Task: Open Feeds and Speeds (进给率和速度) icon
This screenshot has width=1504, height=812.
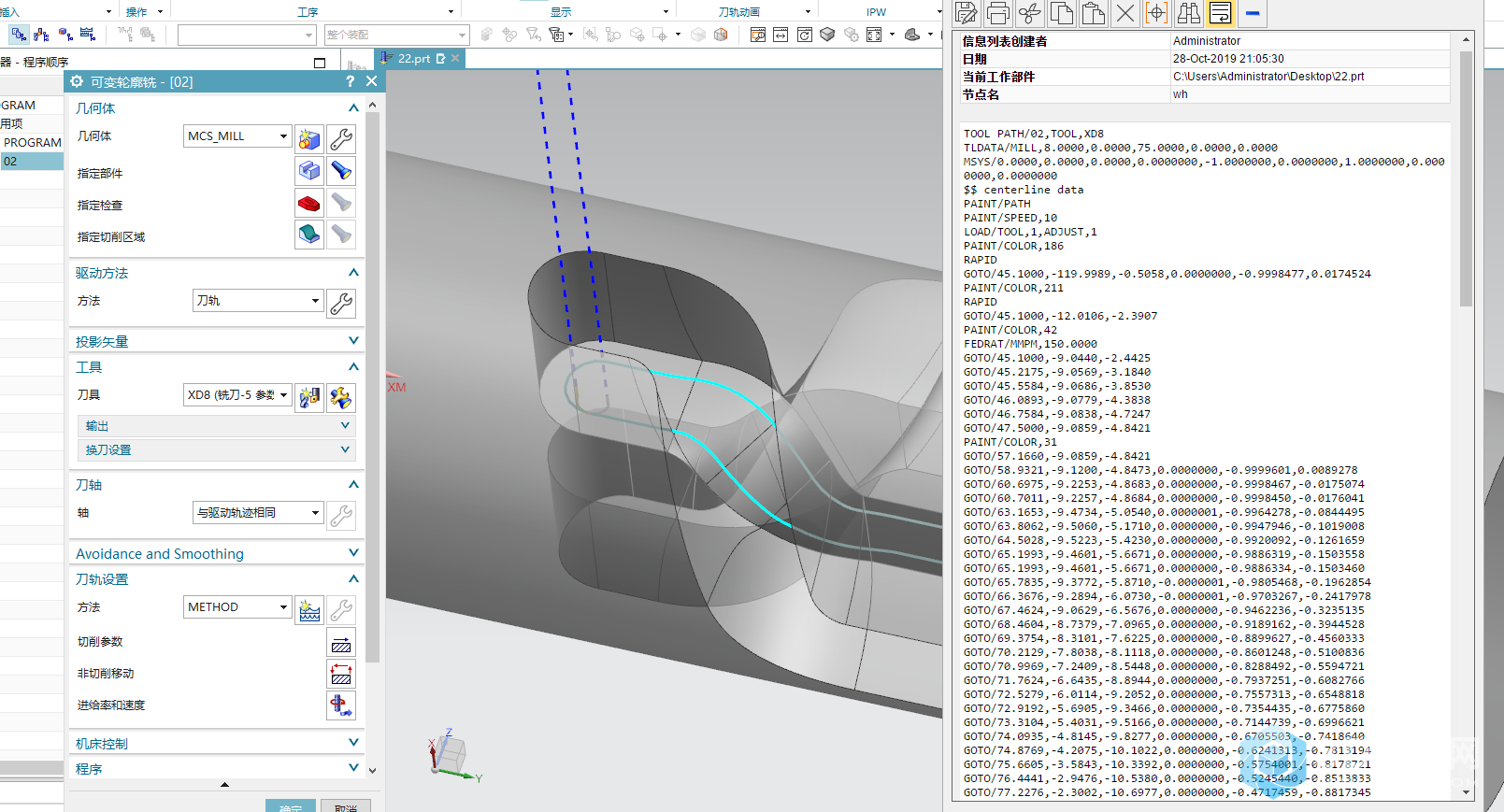Action: [341, 705]
